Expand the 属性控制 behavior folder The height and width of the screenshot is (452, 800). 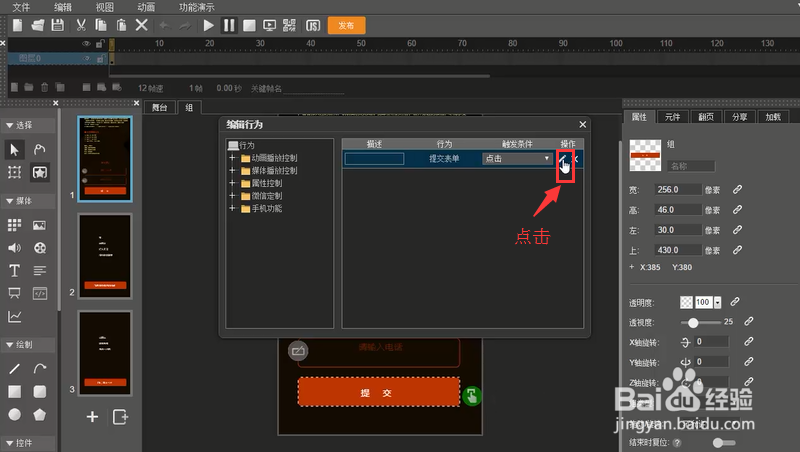pyautogui.click(x=232, y=183)
